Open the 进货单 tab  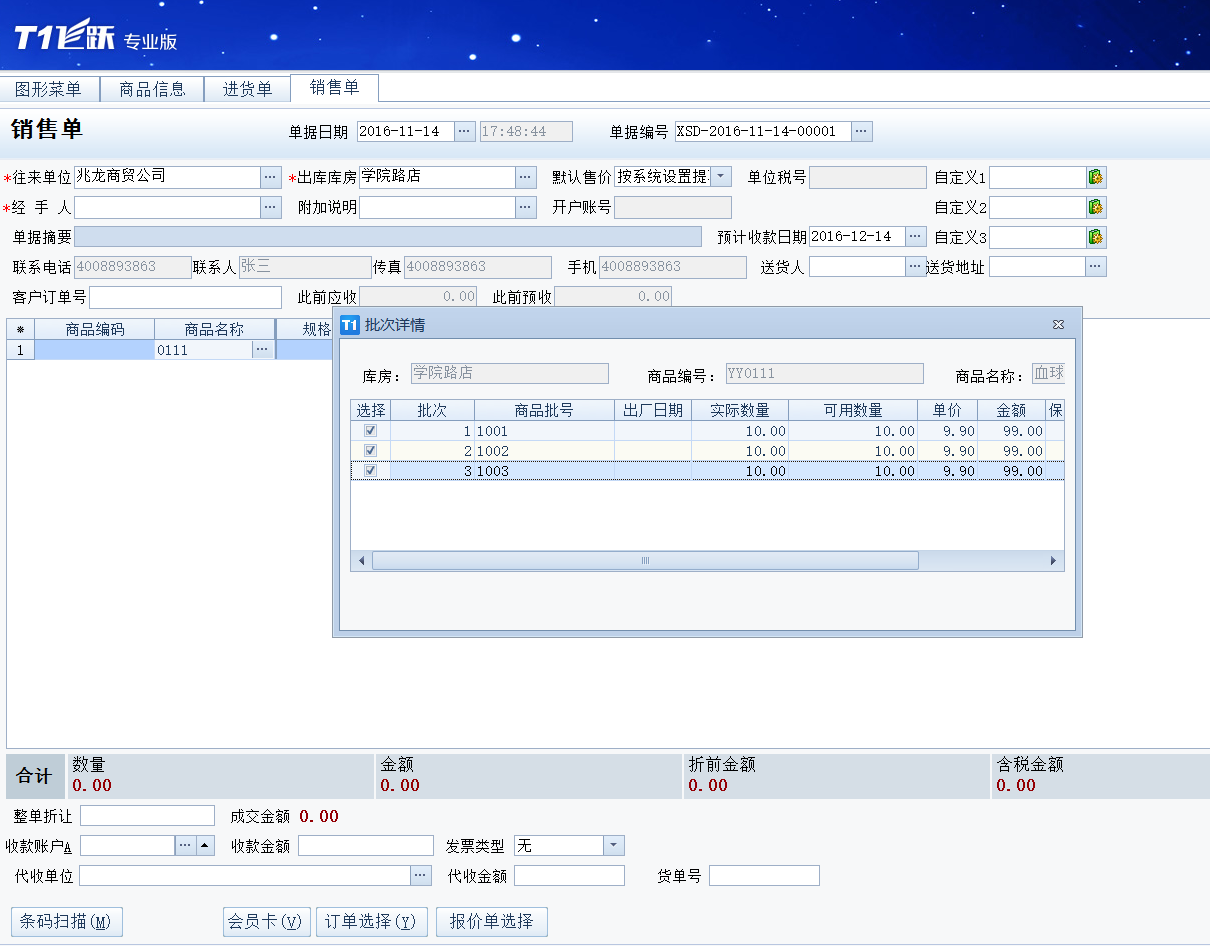pyautogui.click(x=247, y=89)
